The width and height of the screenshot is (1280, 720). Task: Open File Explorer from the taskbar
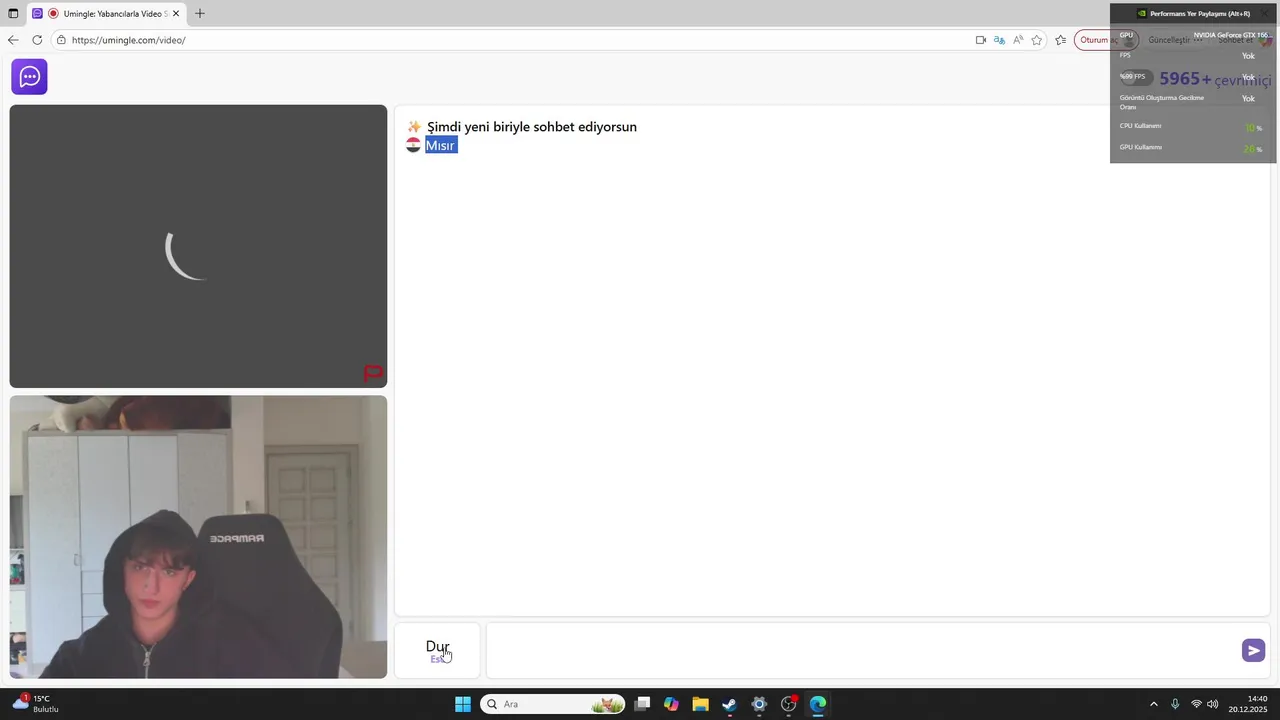click(700, 704)
